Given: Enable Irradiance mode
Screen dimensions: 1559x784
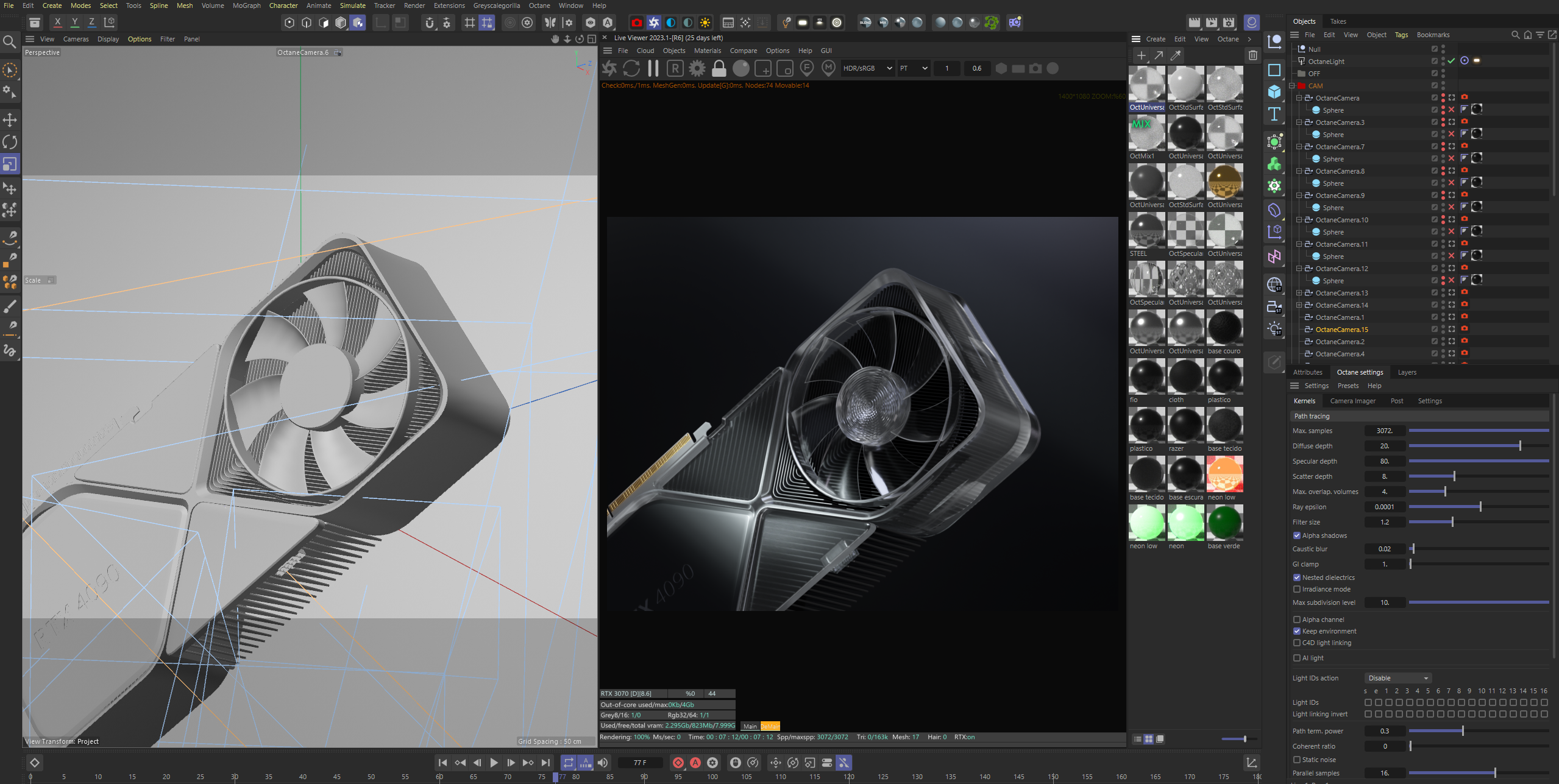Looking at the screenshot, I should point(1298,589).
